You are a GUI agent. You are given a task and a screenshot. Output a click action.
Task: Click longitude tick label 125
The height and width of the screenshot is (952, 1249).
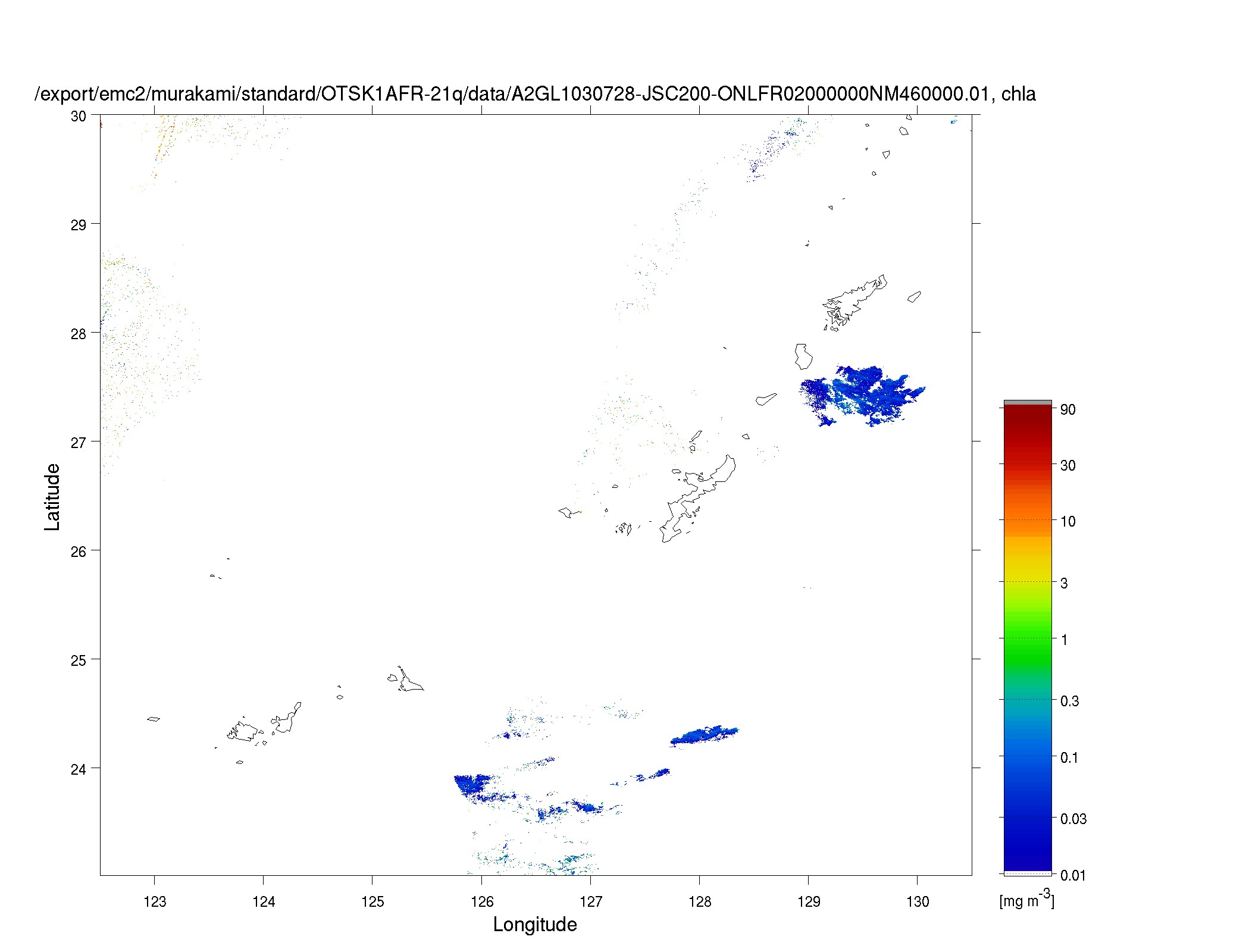click(x=372, y=902)
